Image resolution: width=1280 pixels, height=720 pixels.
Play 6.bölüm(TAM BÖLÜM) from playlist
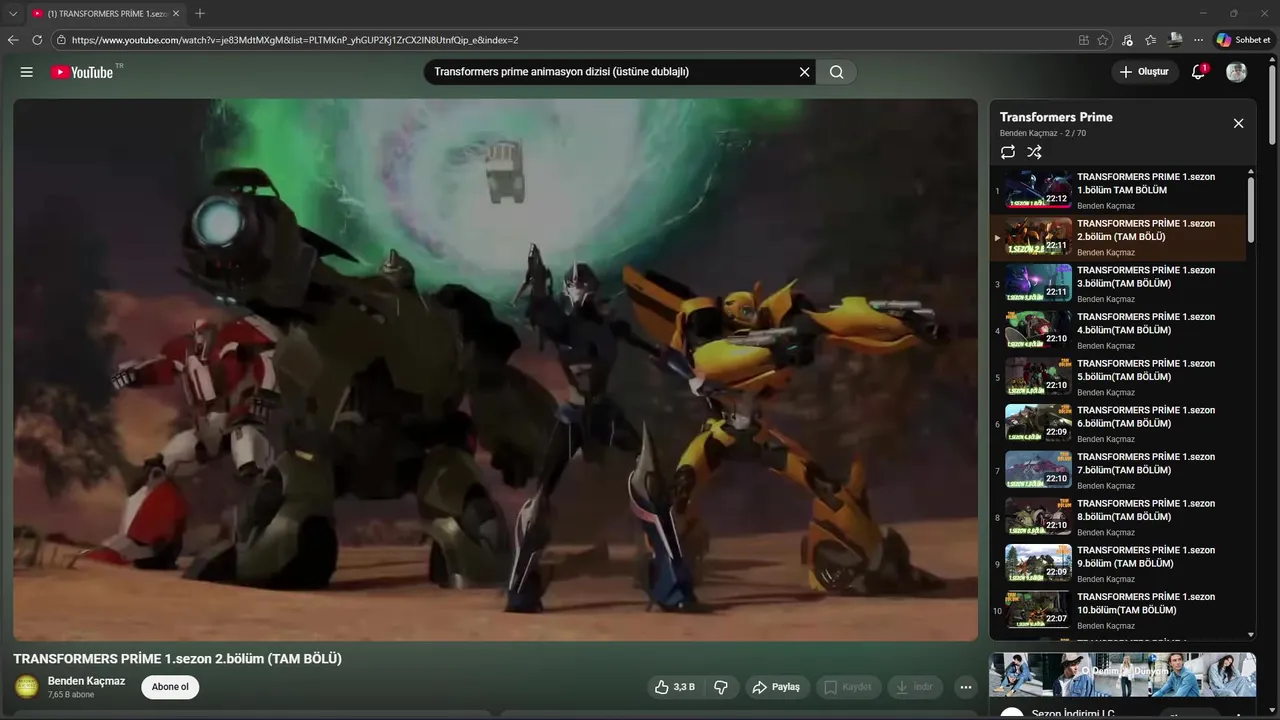click(x=1119, y=424)
